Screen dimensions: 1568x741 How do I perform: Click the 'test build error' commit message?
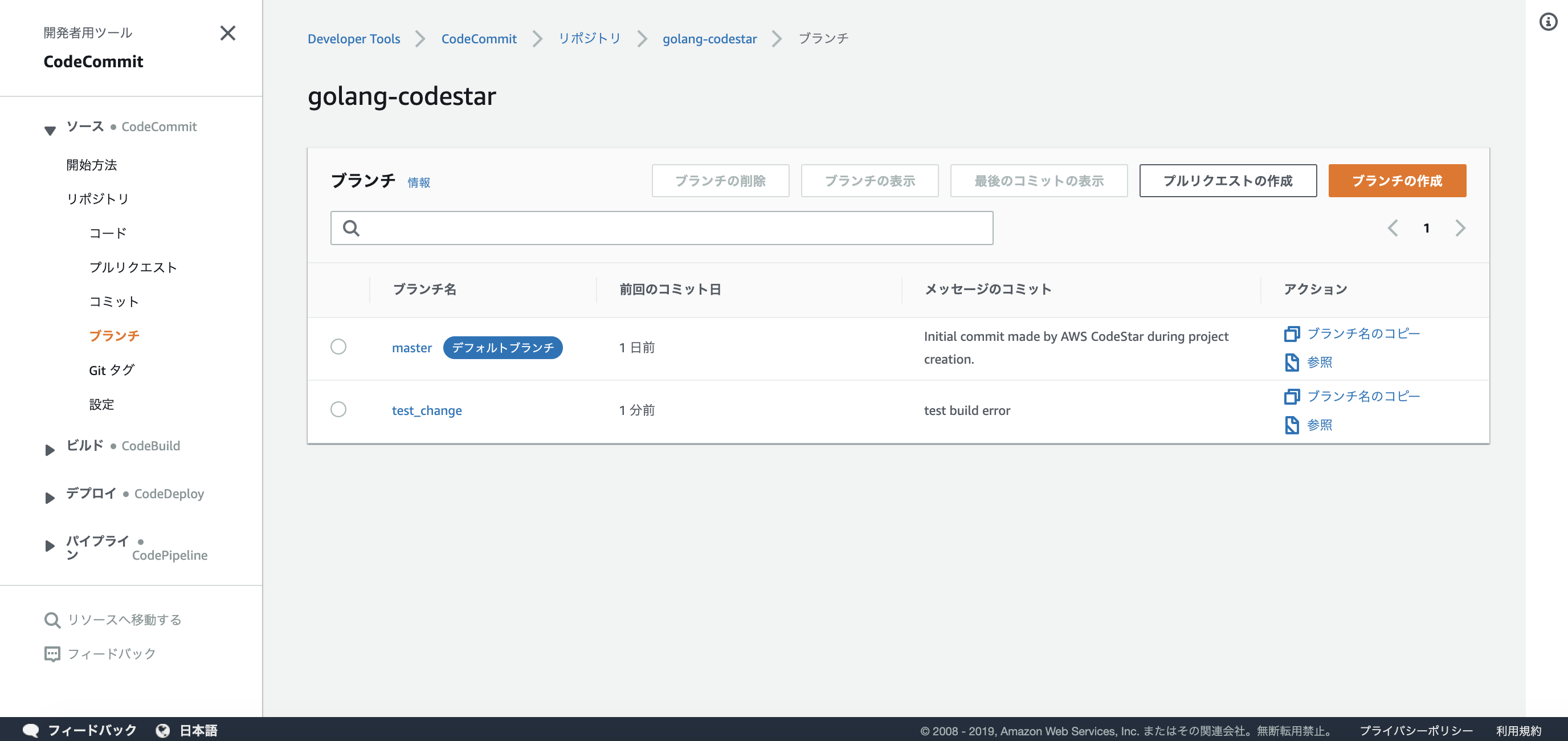point(966,410)
